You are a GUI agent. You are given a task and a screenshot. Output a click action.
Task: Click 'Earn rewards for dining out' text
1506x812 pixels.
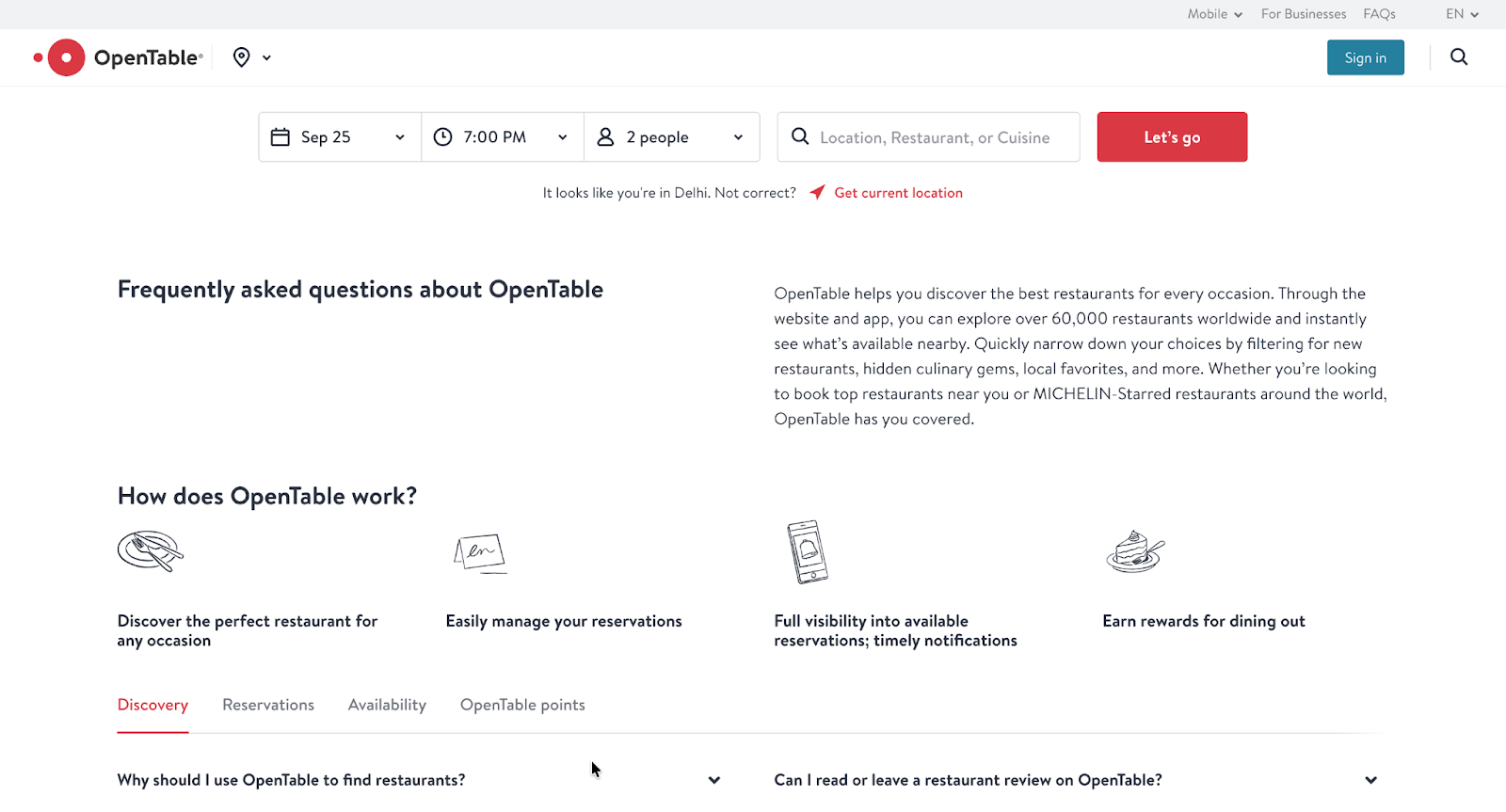tap(1204, 621)
